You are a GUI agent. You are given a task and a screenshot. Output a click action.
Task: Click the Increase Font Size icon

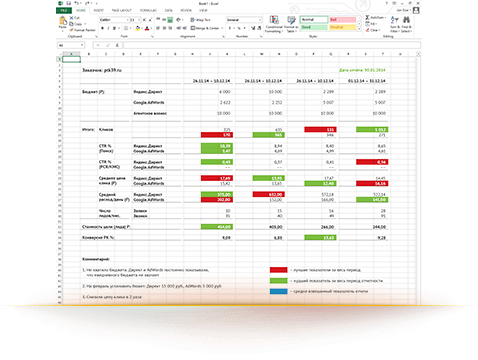coord(145,20)
